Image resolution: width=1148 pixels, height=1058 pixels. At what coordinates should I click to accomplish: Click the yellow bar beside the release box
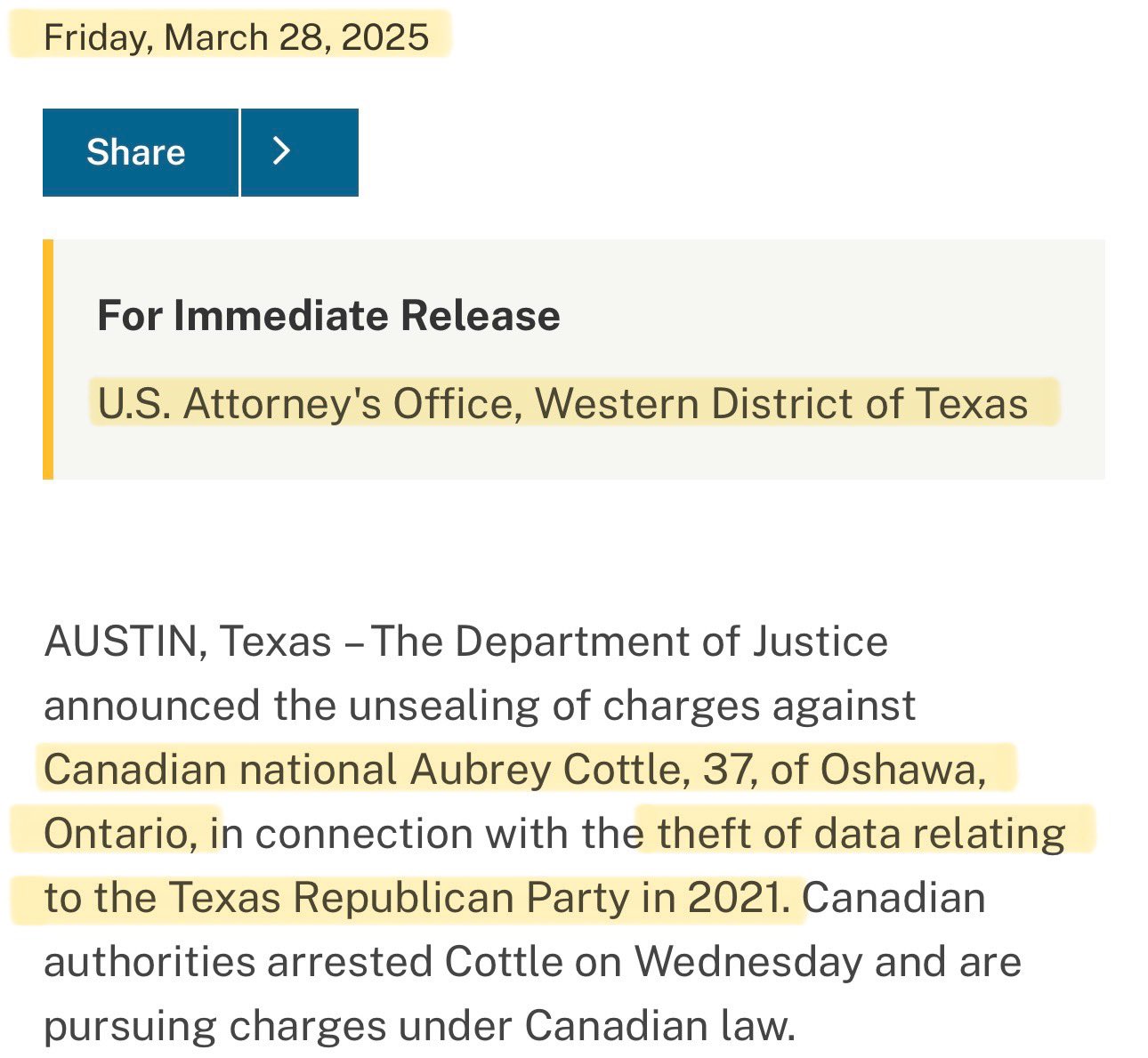(48, 359)
